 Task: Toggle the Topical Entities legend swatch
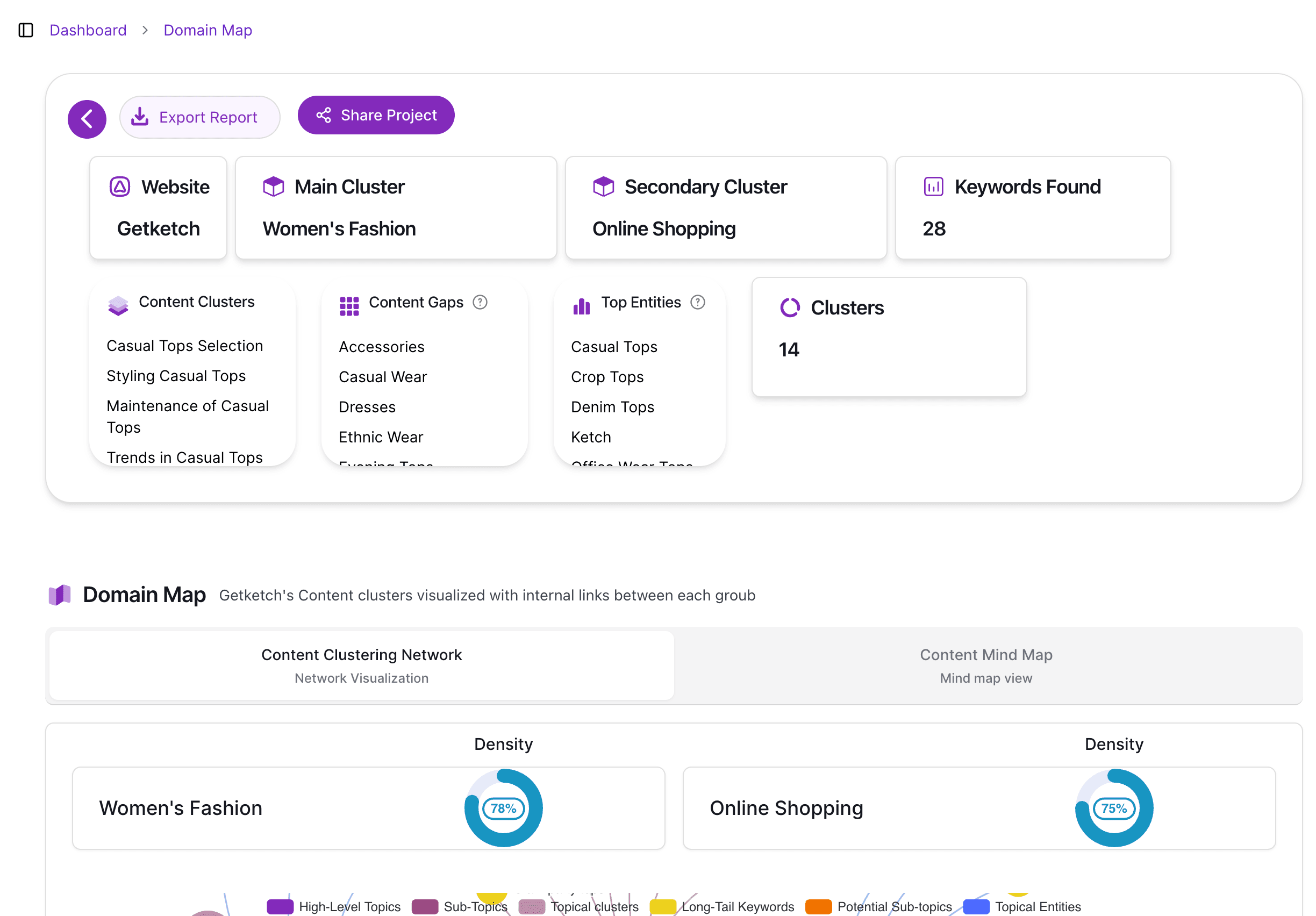tap(977, 906)
